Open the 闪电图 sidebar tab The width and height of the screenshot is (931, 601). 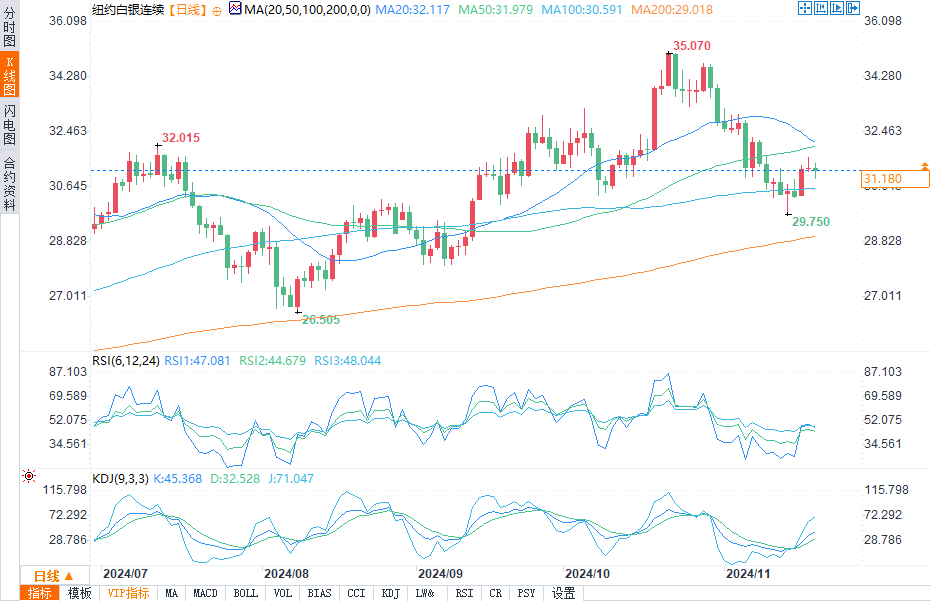pyautogui.click(x=10, y=124)
